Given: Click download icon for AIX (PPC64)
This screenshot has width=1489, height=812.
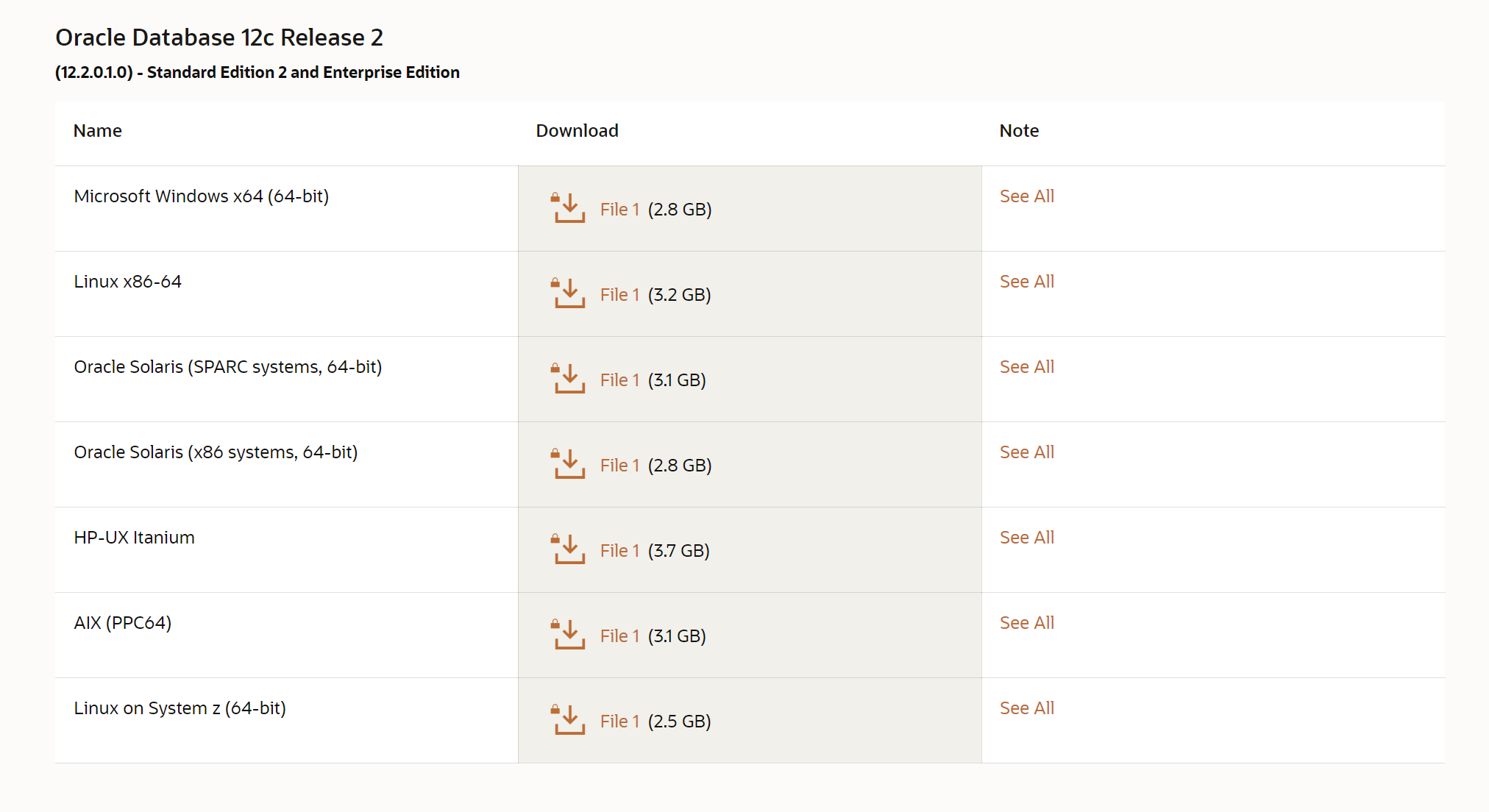Looking at the screenshot, I should tap(568, 635).
